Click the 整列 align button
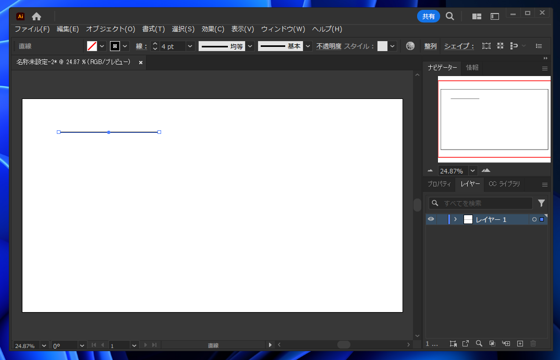The width and height of the screenshot is (560, 360). point(430,46)
